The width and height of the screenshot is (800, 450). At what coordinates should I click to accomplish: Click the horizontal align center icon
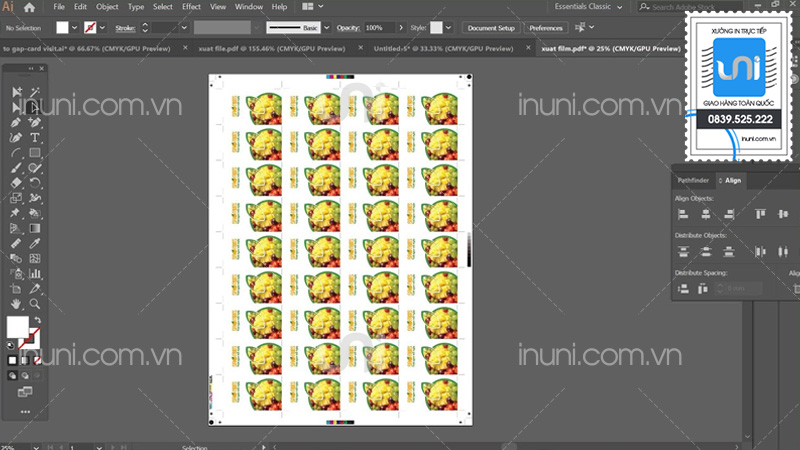(707, 213)
